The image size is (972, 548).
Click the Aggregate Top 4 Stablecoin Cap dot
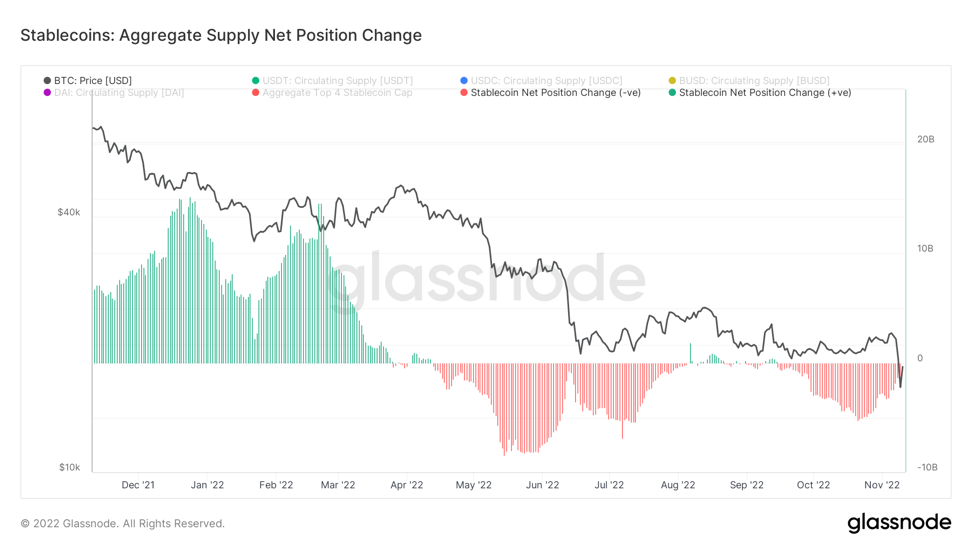pyautogui.click(x=256, y=93)
